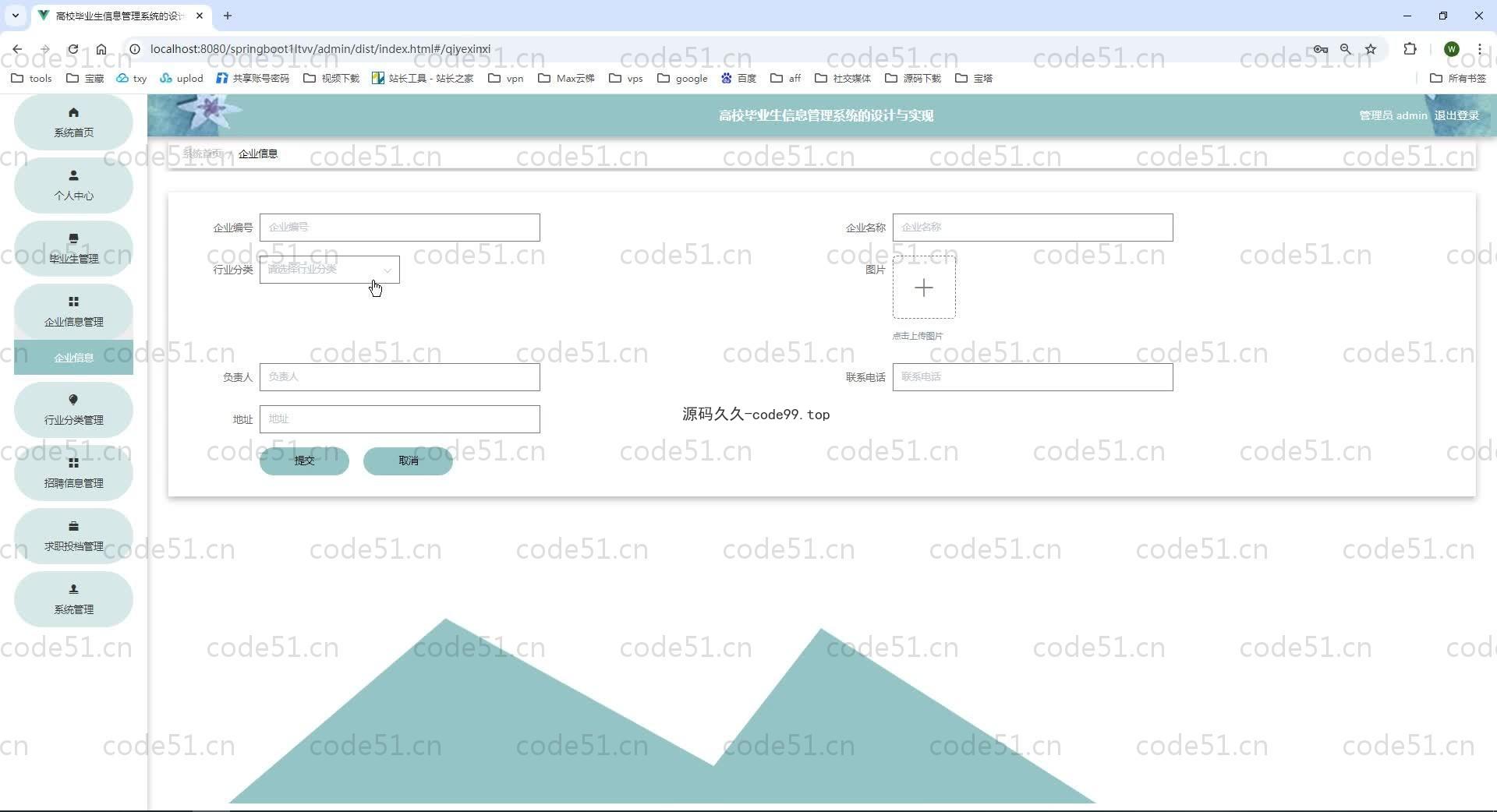
Task: Click the site info icon in address bar
Action: click(x=135, y=49)
